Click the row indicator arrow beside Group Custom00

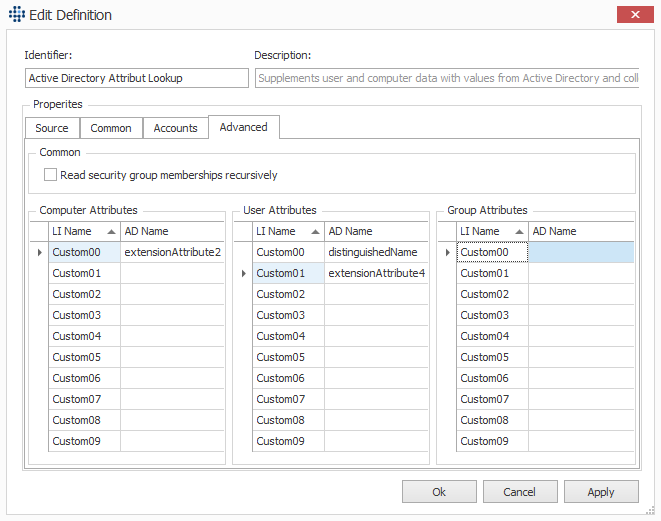[x=448, y=252]
